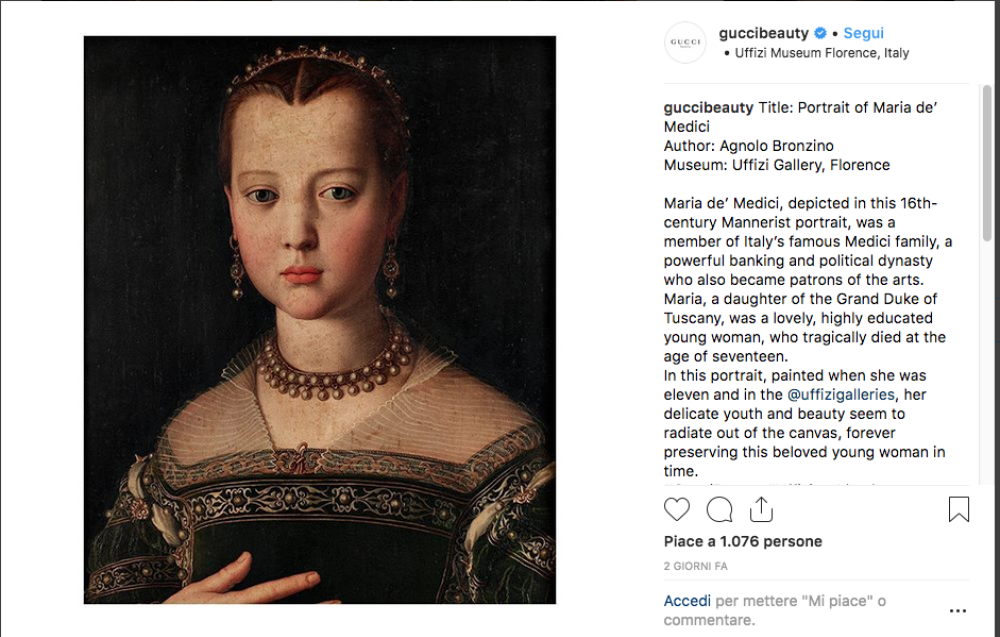This screenshot has height=637, width=1000.
Task: Save the post with the bookmark icon
Action: [958, 510]
